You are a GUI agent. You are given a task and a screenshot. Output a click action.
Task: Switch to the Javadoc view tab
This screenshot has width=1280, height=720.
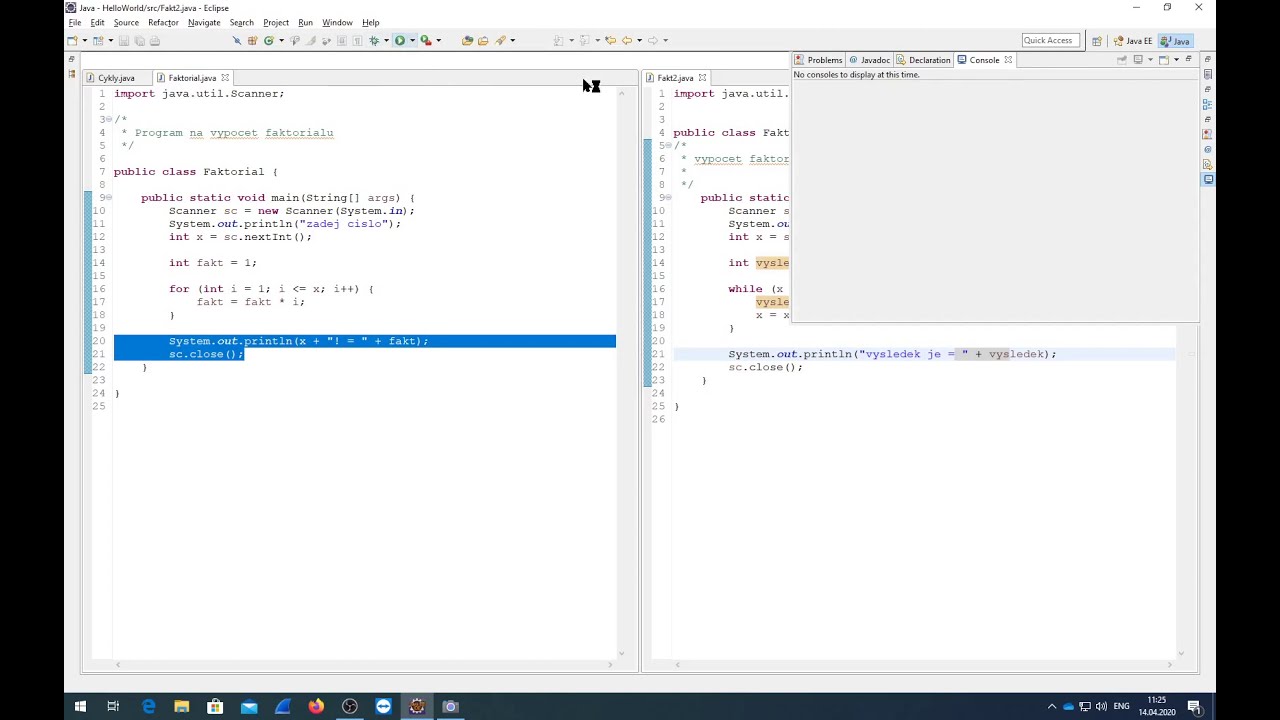pyautogui.click(x=868, y=60)
